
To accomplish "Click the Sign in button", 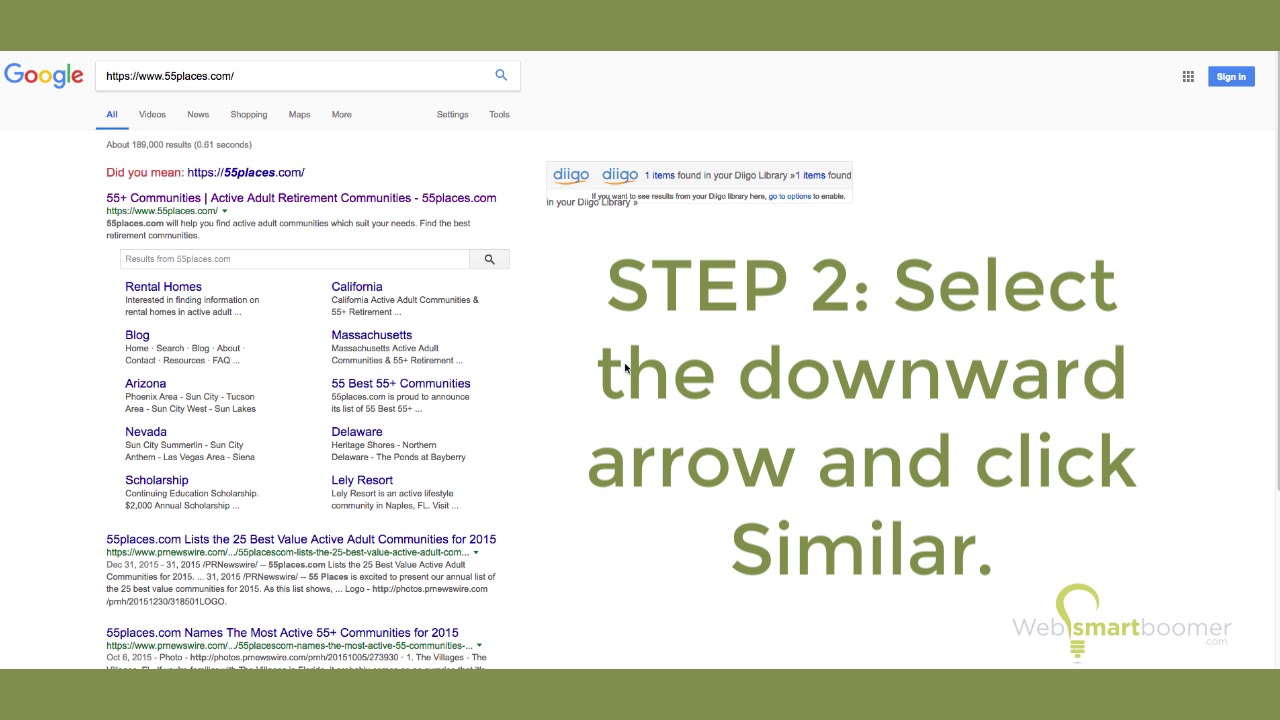I will click(x=1231, y=77).
